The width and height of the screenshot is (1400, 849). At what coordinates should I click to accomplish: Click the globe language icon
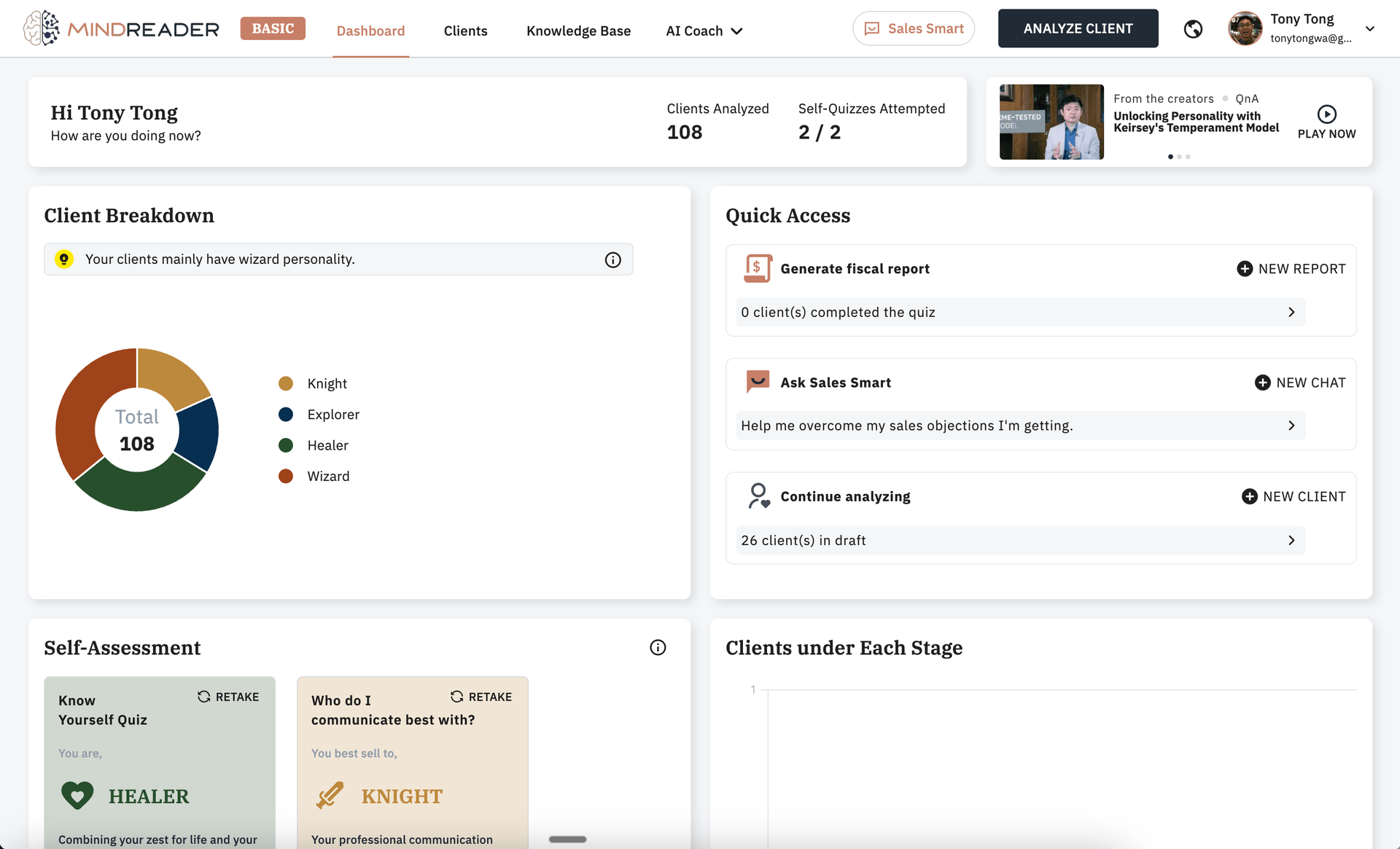1193,29
